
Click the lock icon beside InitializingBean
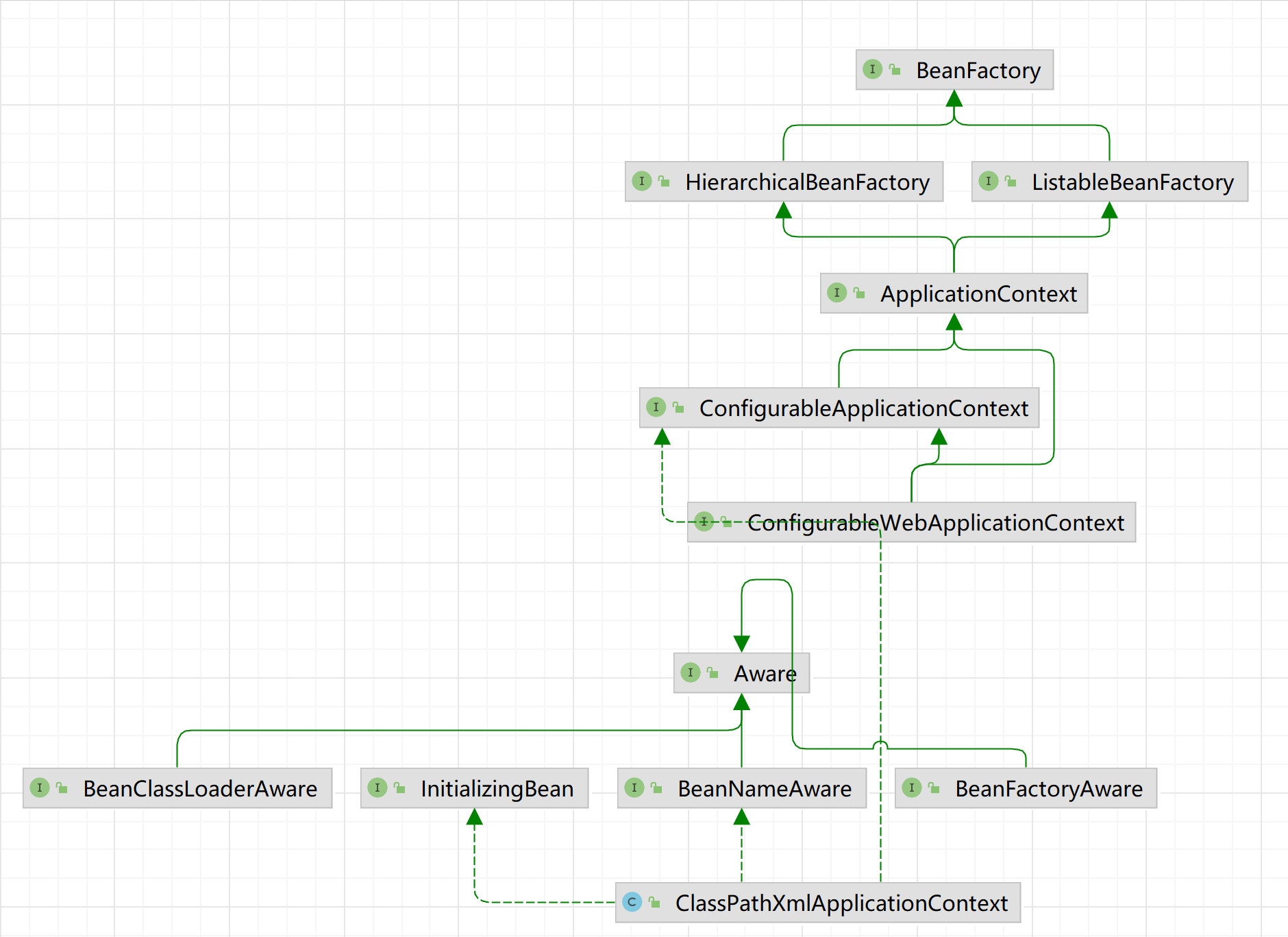(x=399, y=788)
